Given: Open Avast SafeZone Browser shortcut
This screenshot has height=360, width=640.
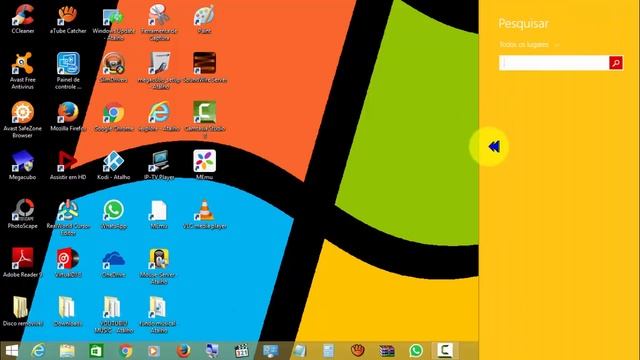Looking at the screenshot, I should pos(22,119).
